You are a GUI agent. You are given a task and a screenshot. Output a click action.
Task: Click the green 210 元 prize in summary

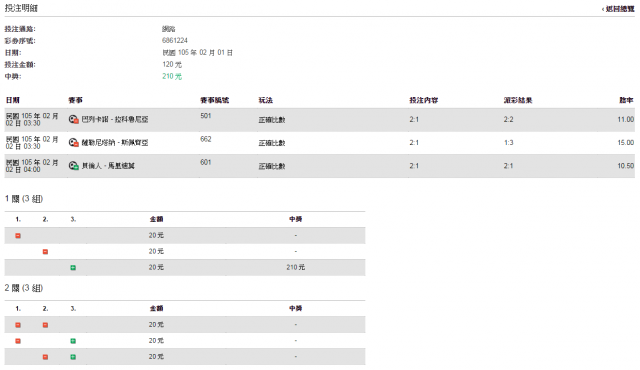(172, 76)
